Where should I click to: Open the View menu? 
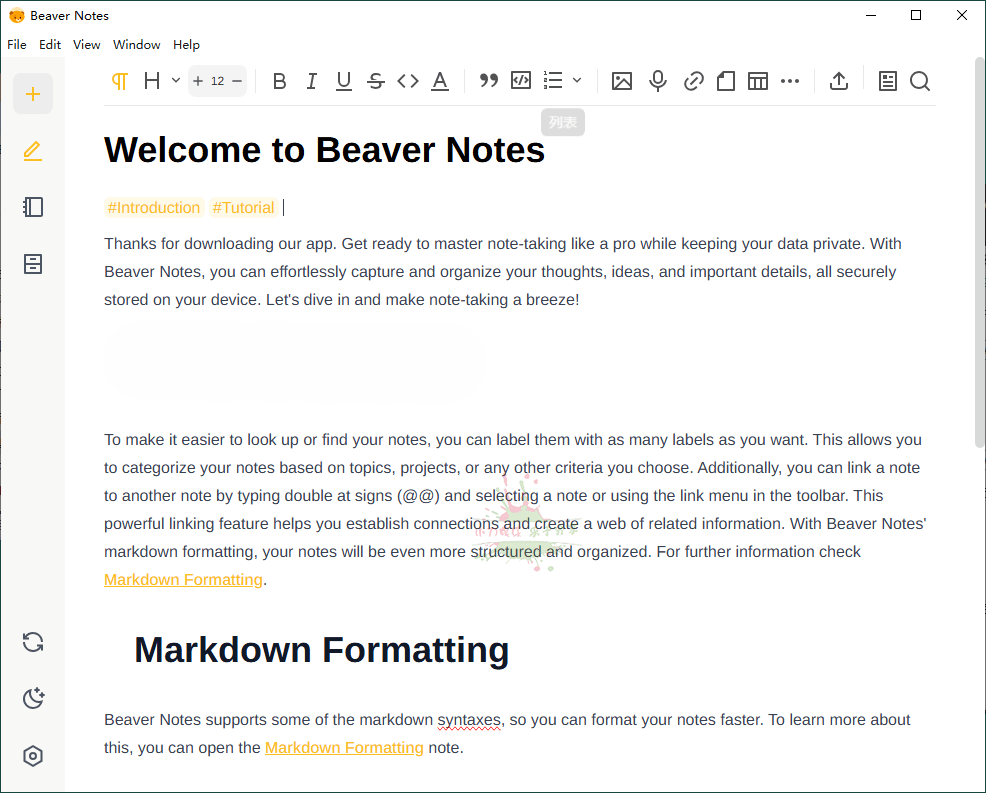pyautogui.click(x=86, y=45)
